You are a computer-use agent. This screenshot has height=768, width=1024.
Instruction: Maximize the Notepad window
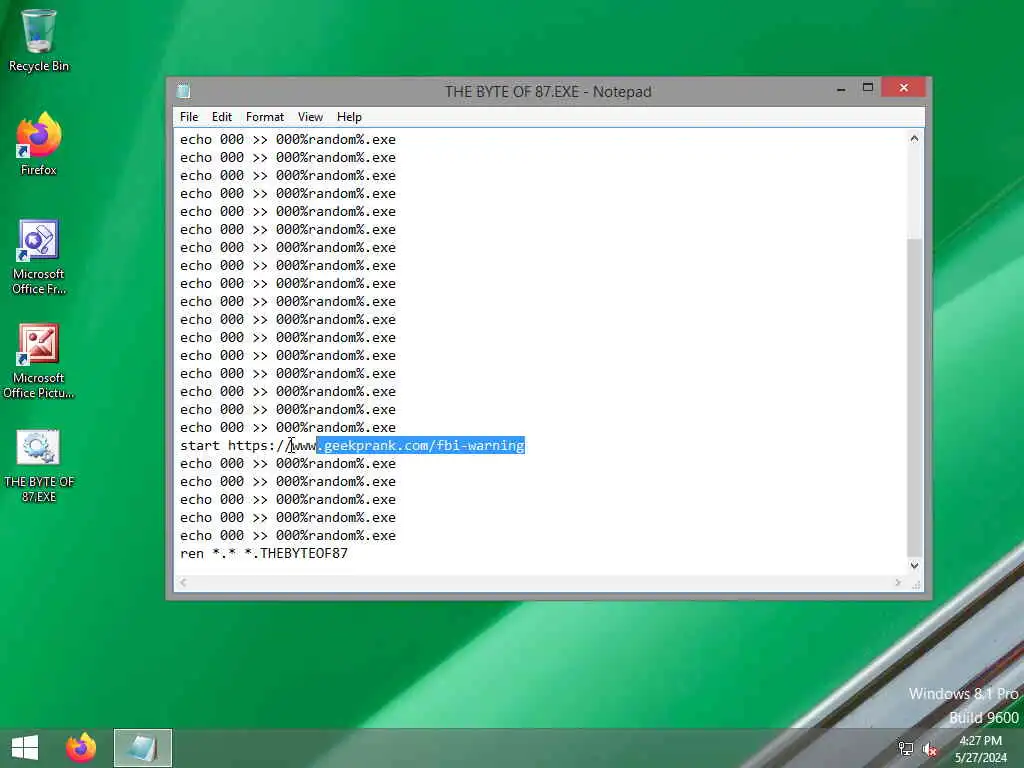tap(868, 88)
